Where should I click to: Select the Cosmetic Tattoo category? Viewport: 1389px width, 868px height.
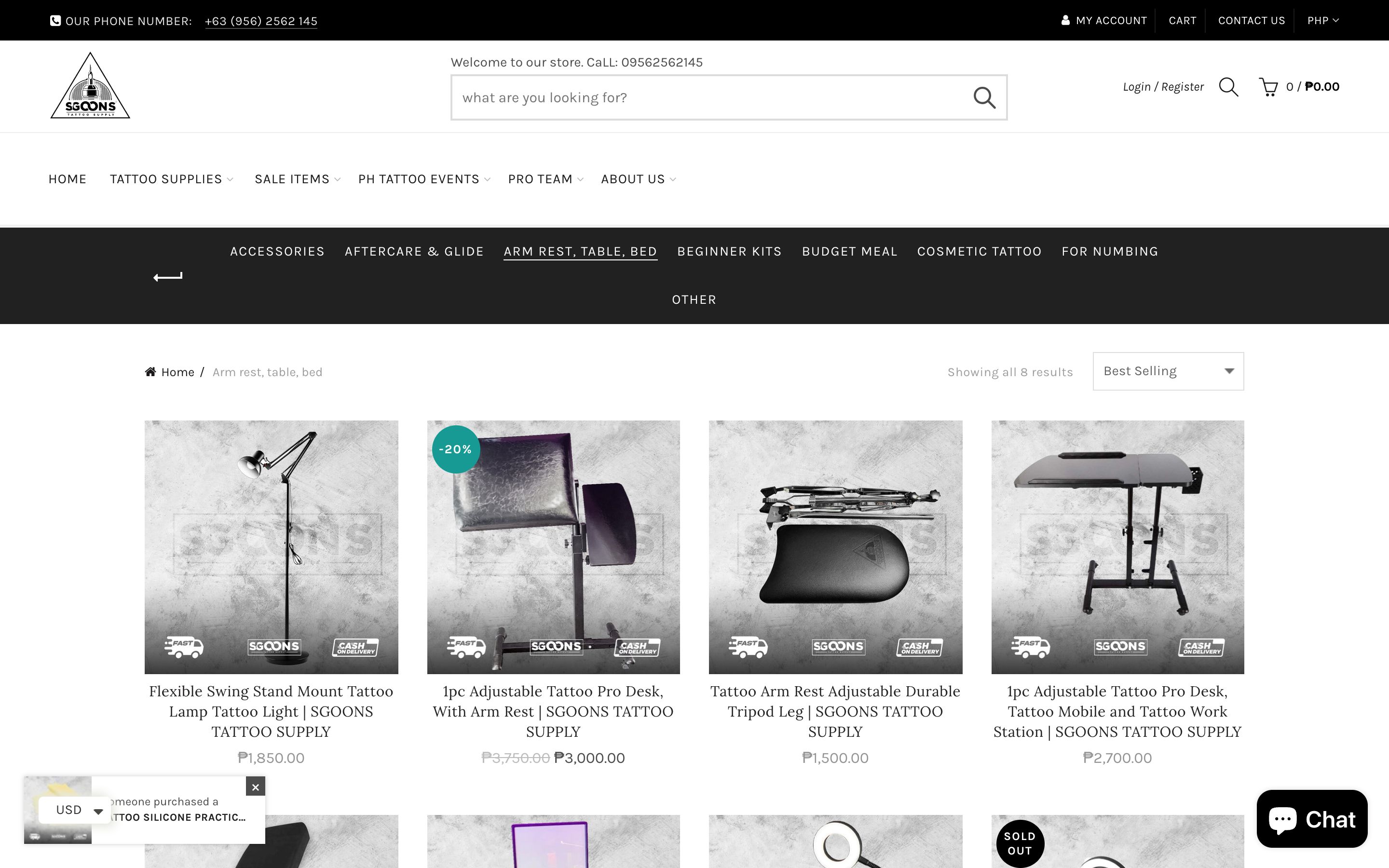(979, 251)
